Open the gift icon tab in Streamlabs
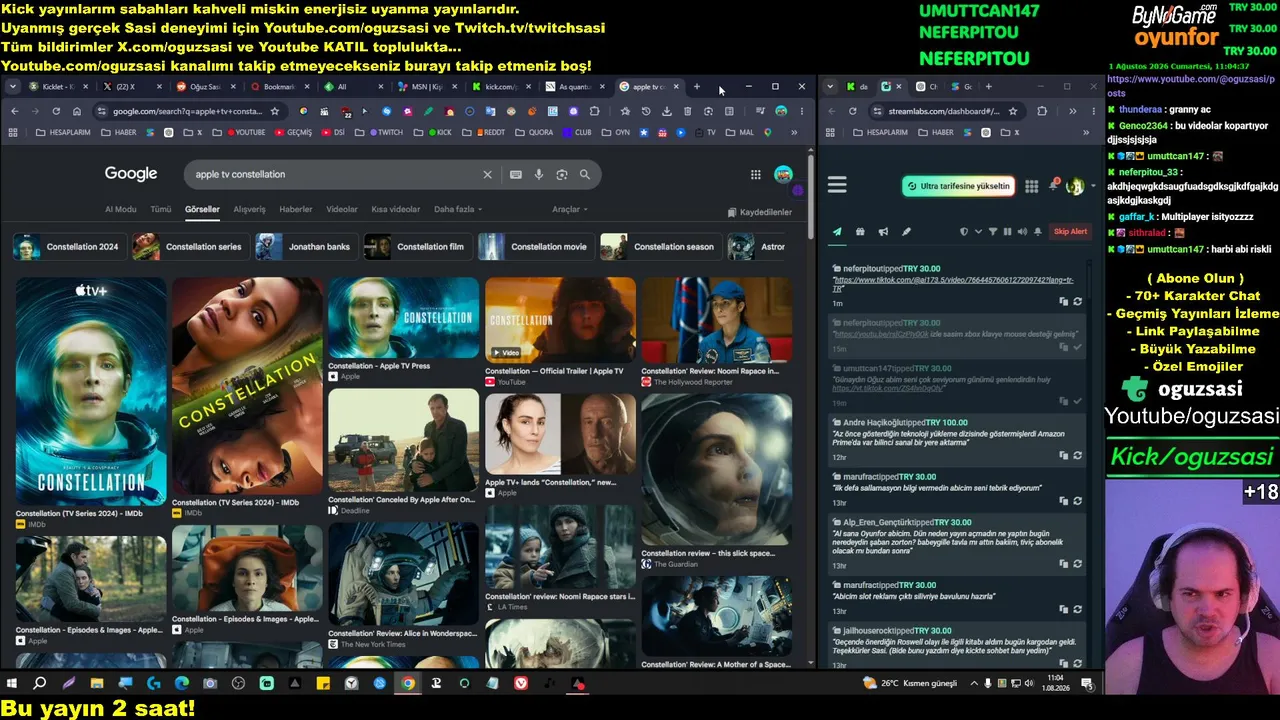This screenshot has width=1280, height=720. [x=860, y=232]
